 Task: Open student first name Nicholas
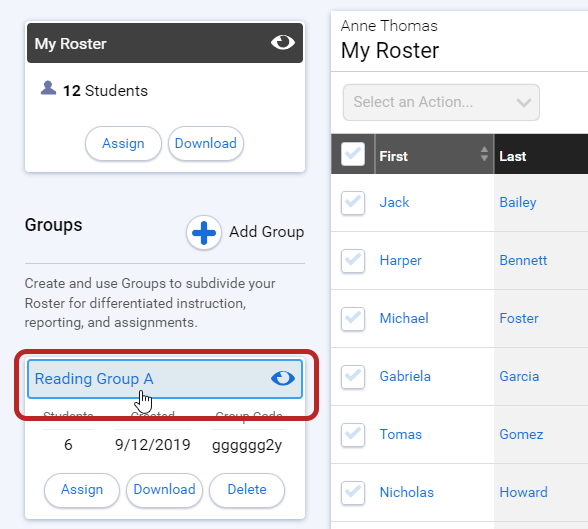[x=406, y=492]
